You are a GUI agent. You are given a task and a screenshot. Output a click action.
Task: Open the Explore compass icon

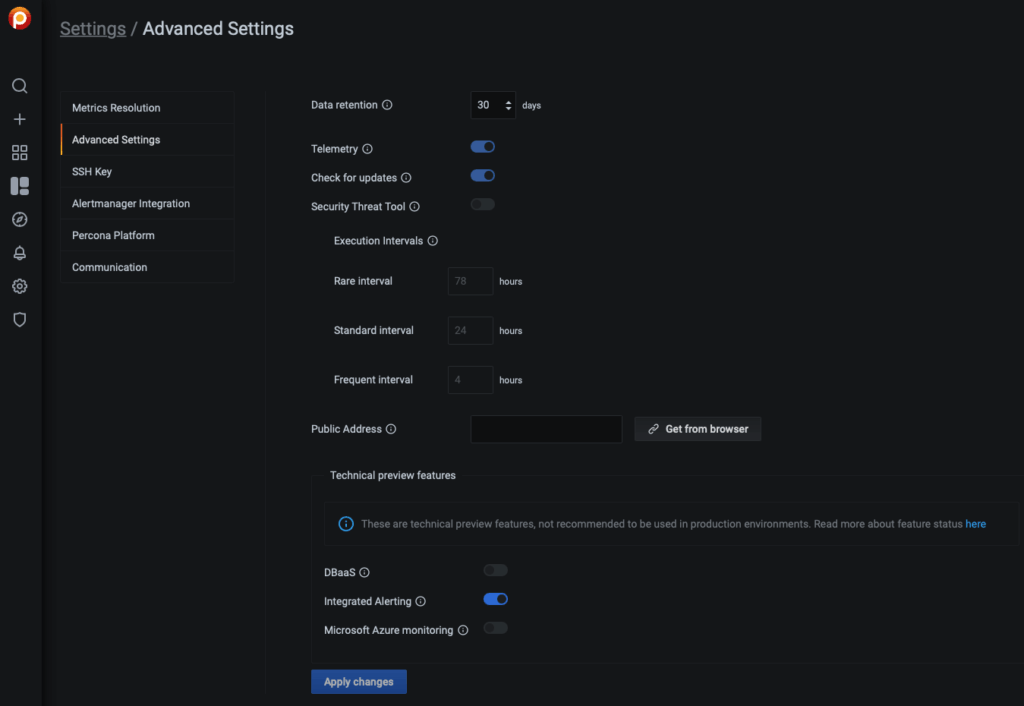point(20,219)
